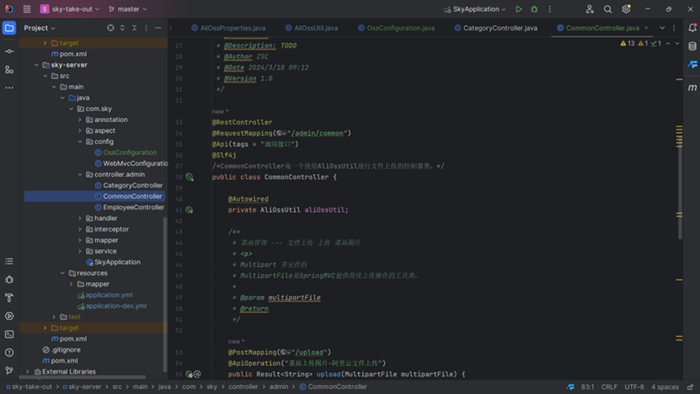The height and width of the screenshot is (394, 700).
Task: Open the Notifications bell
Action: coord(692,28)
